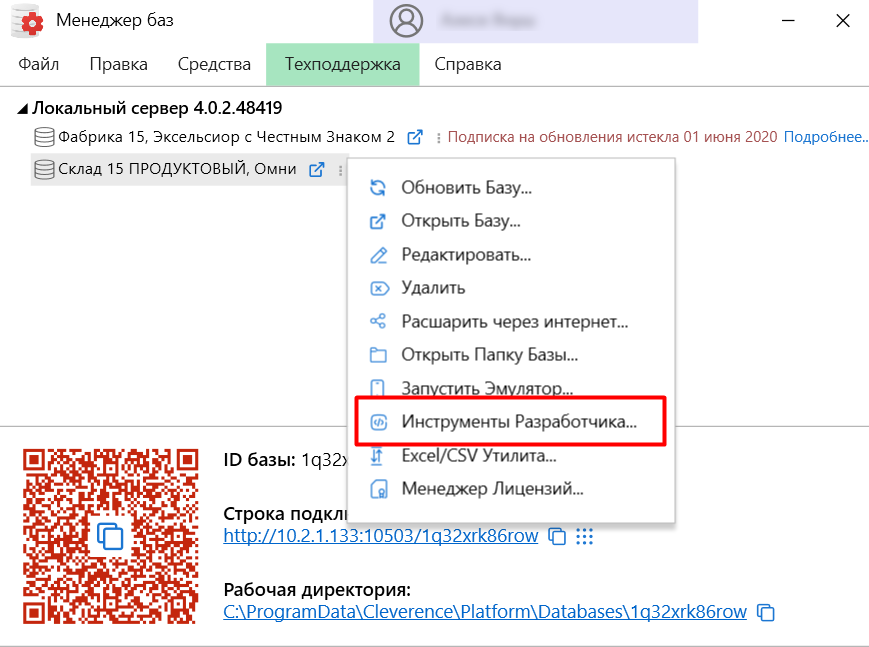Image resolution: width=869 pixels, height=647 pixels.
Task: Open the three-dot menu beside Фабрика 15
Action: click(438, 137)
